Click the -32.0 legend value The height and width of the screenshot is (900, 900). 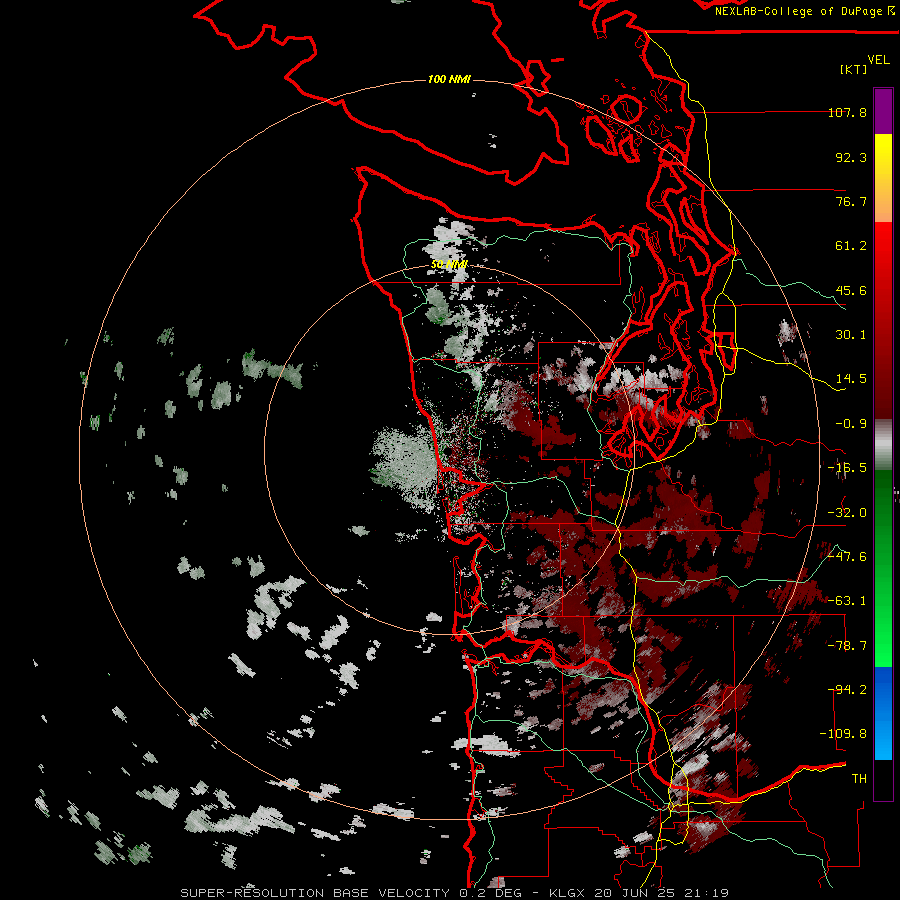(847, 513)
